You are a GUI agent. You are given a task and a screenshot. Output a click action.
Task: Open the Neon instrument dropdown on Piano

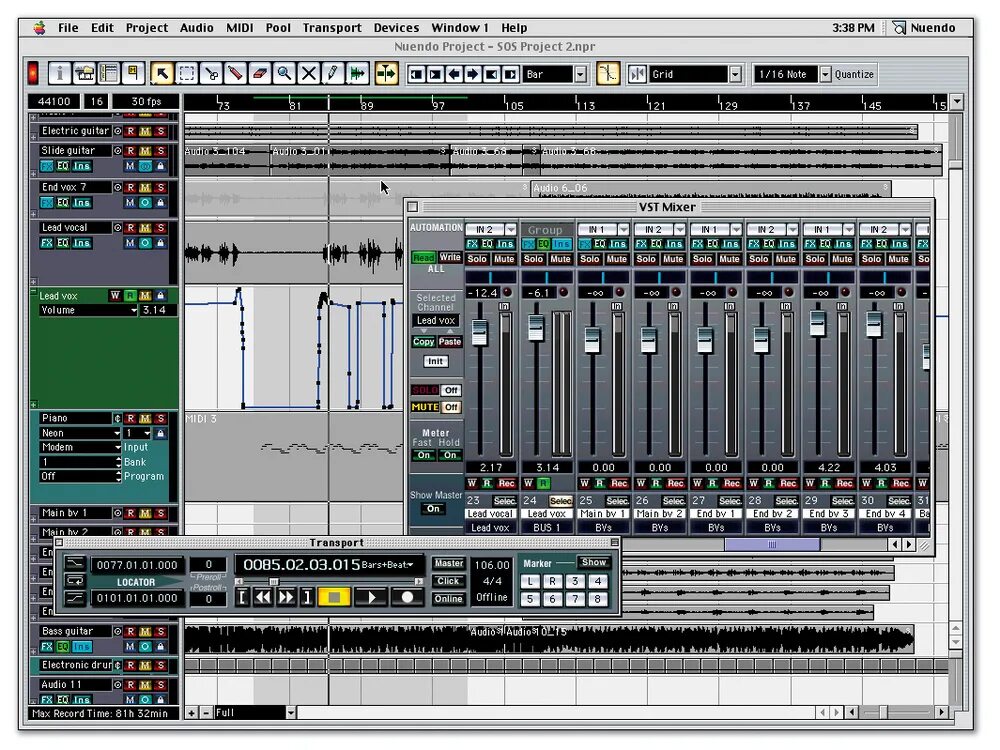point(80,433)
